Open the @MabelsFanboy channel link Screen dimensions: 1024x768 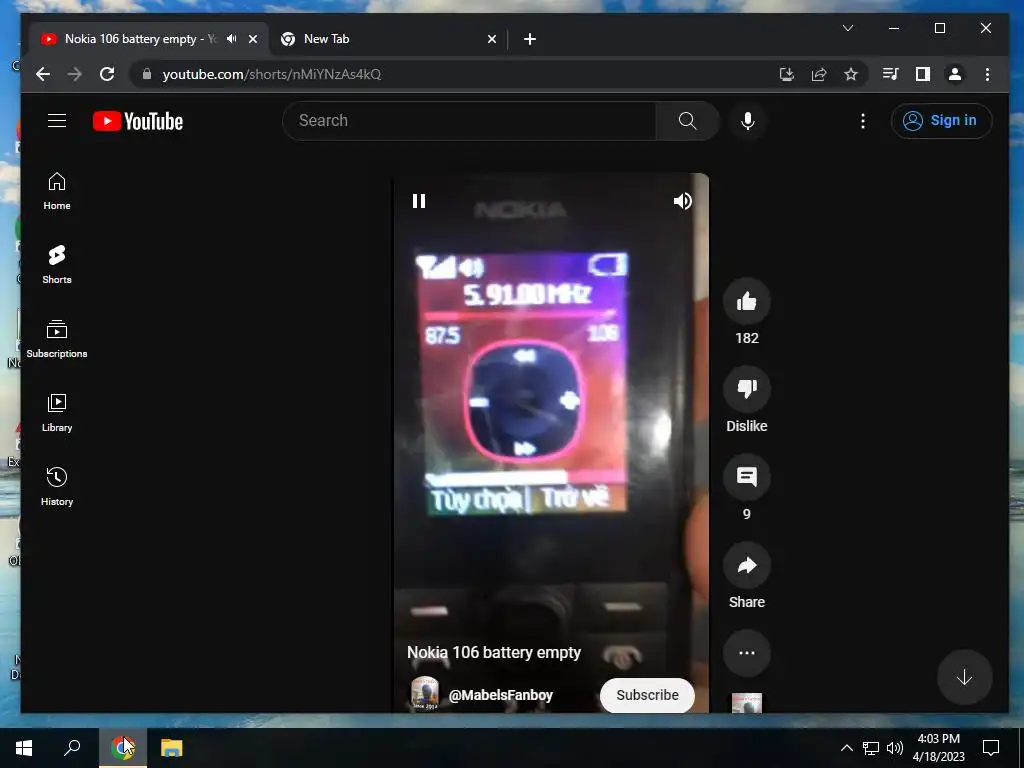pyautogui.click(x=501, y=696)
